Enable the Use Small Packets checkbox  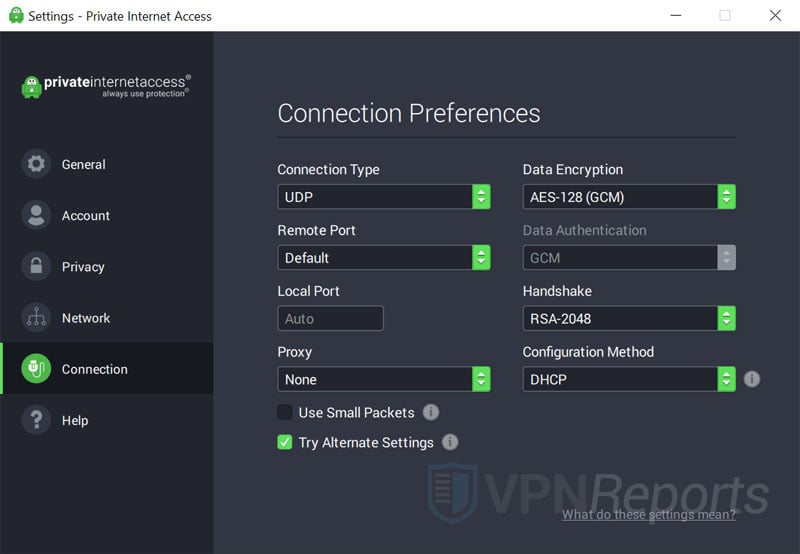pos(285,412)
